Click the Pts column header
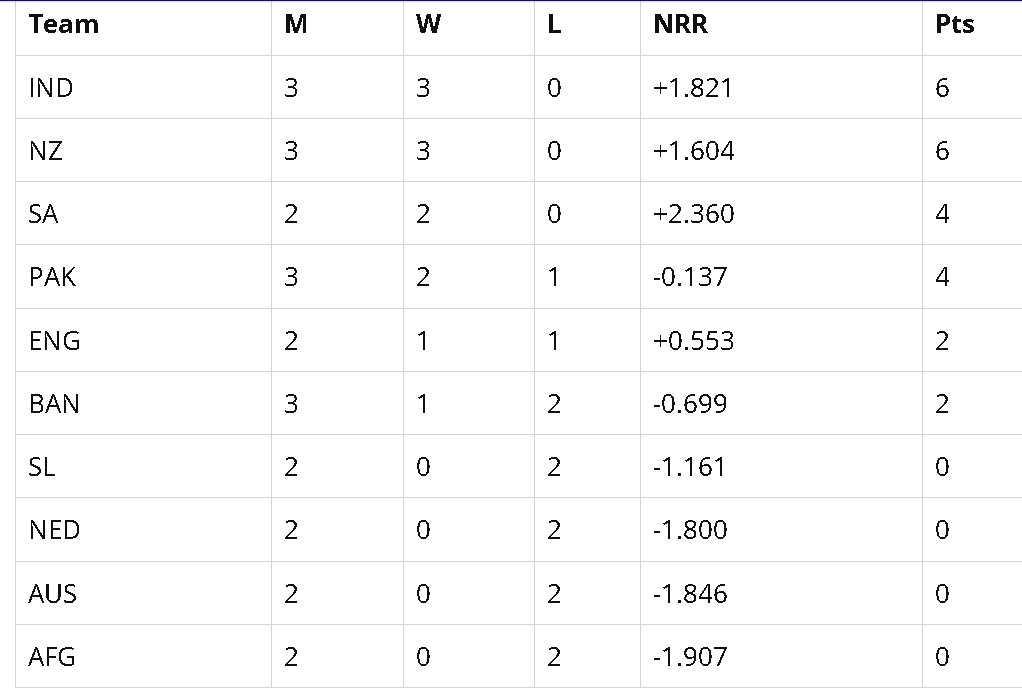1022x699 pixels. (954, 25)
